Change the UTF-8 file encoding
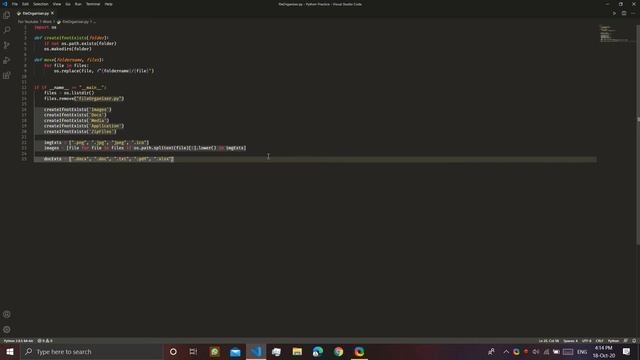Viewport: 640px width, 360px height. tap(587, 341)
